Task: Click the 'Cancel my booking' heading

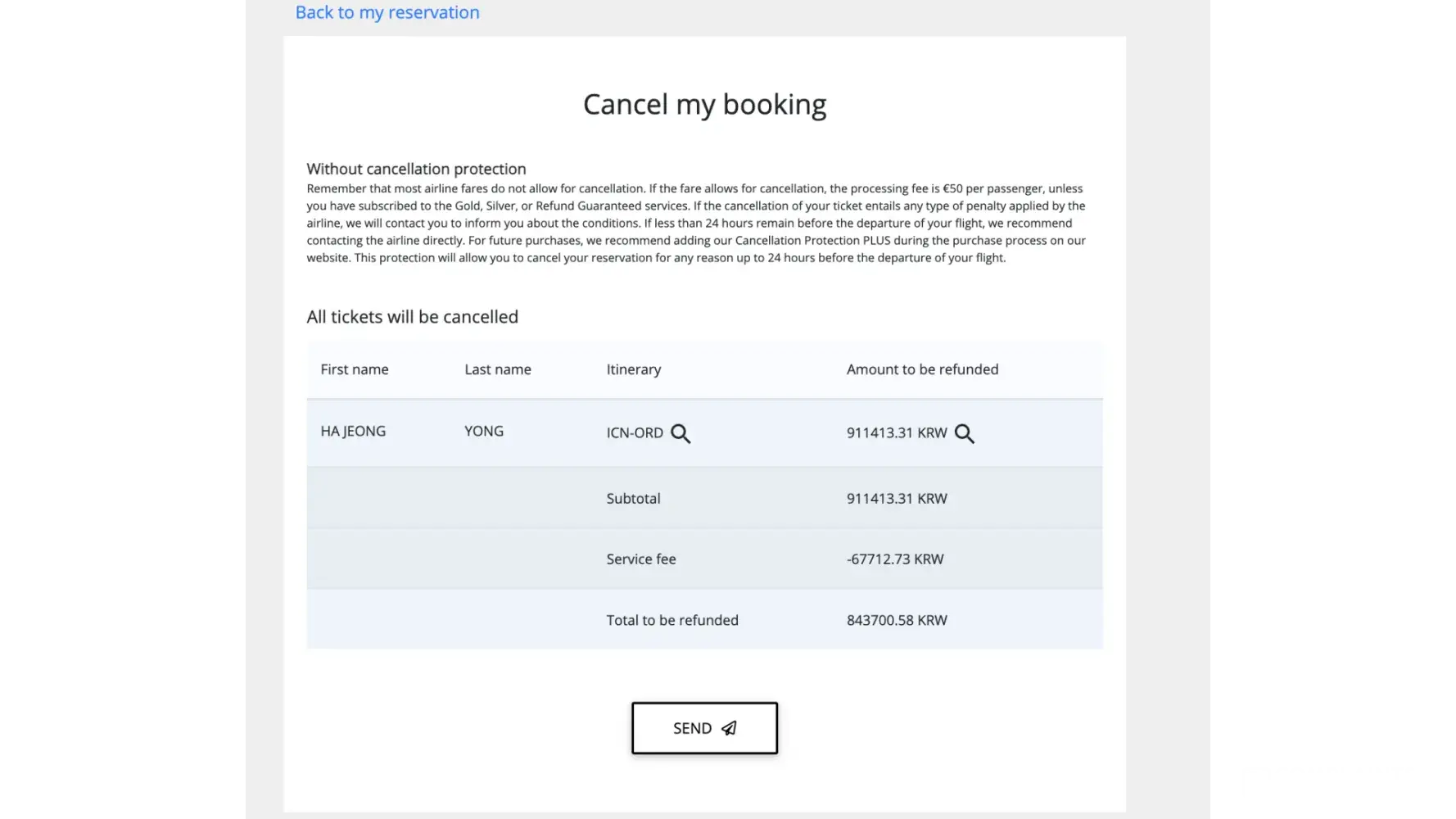Action: click(704, 105)
